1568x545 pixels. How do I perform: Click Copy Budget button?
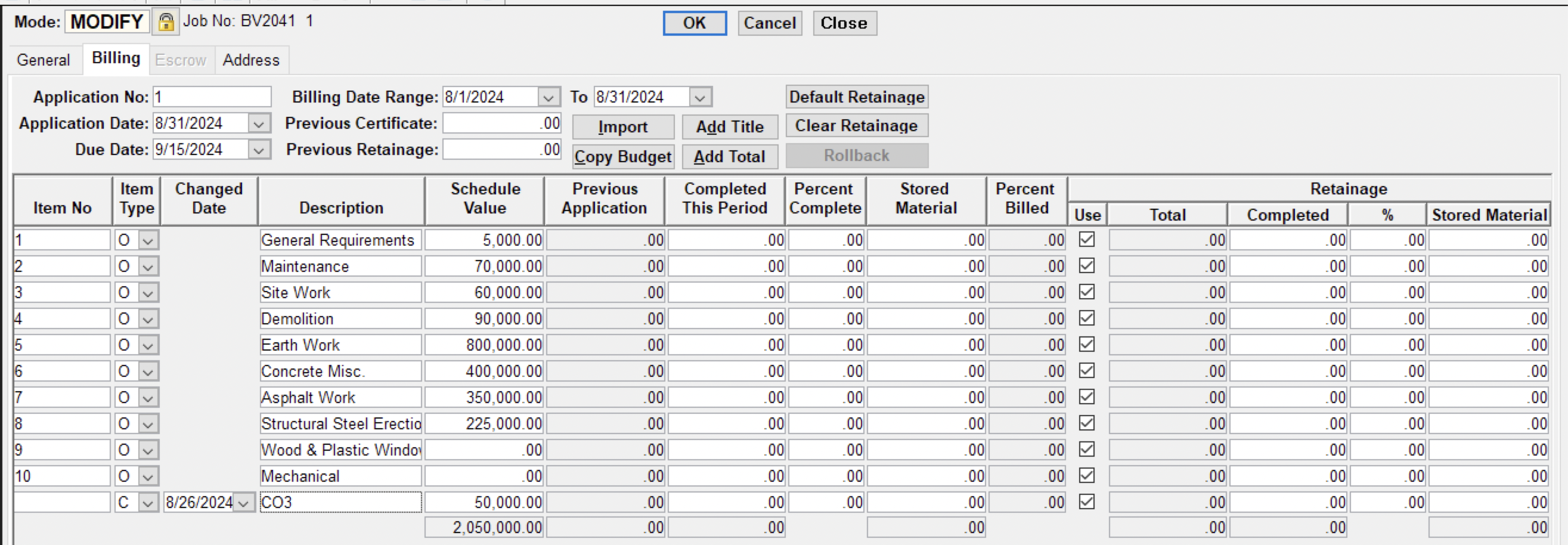coord(622,156)
